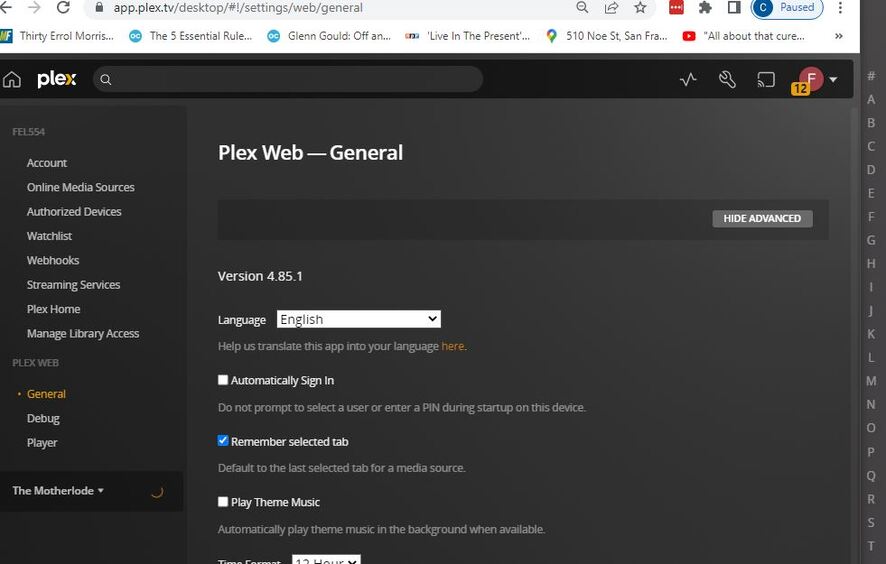Click the search magnifier icon in Plex
Screen dimensions: 886x564
(x=106, y=80)
